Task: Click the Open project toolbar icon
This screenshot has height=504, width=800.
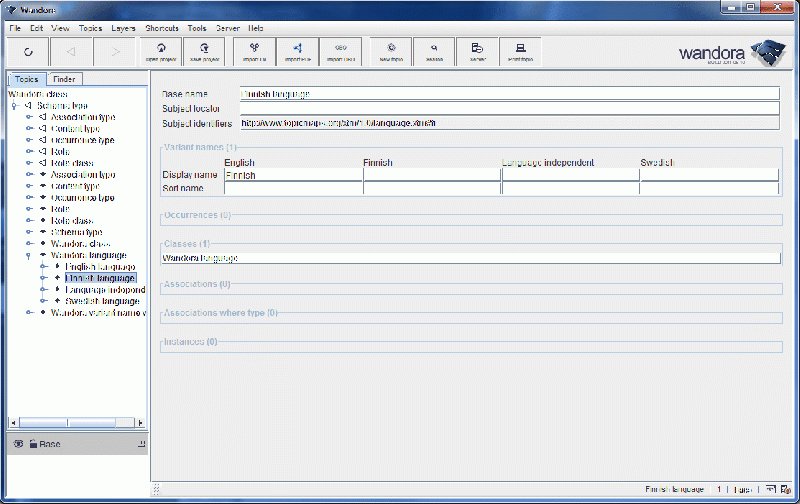Action: [x=161, y=50]
